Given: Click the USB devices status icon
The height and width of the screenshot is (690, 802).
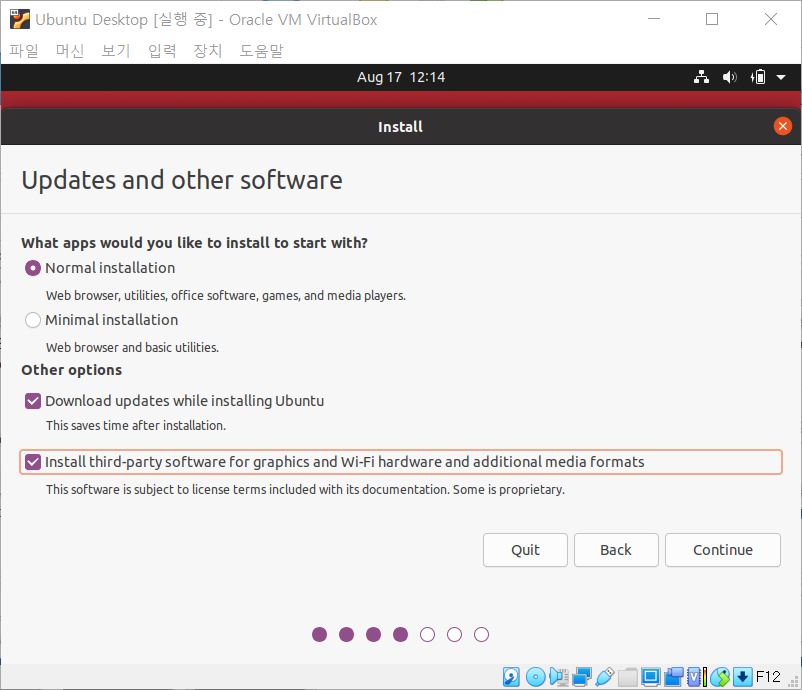Looking at the screenshot, I should pos(605,677).
